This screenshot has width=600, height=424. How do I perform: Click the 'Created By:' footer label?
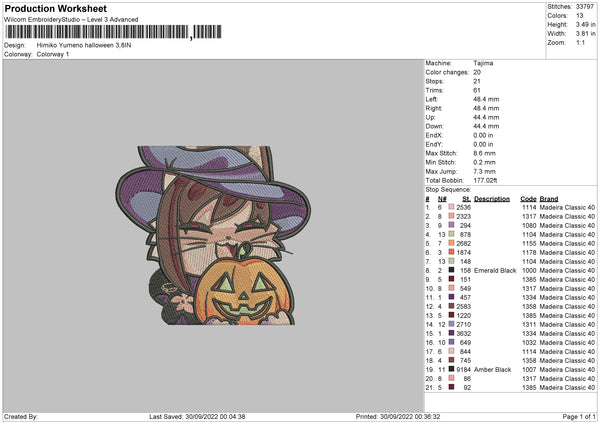tap(21, 416)
